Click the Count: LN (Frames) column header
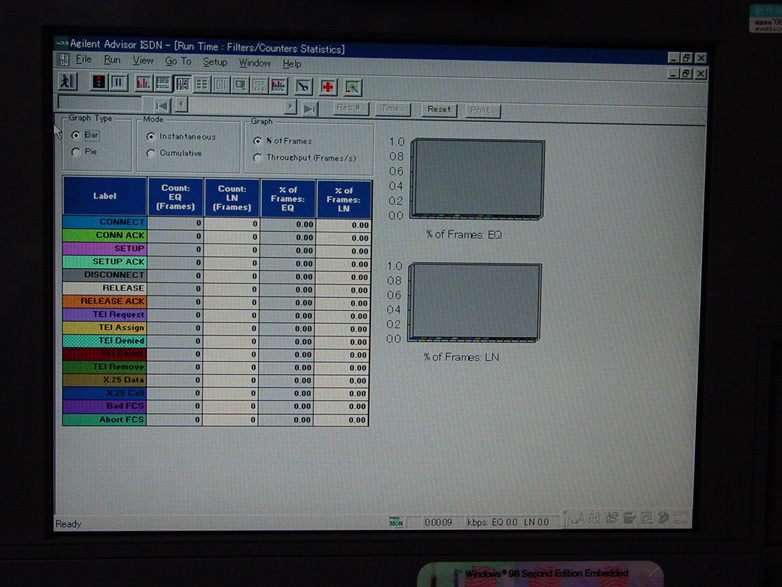782x587 pixels. pyautogui.click(x=232, y=198)
